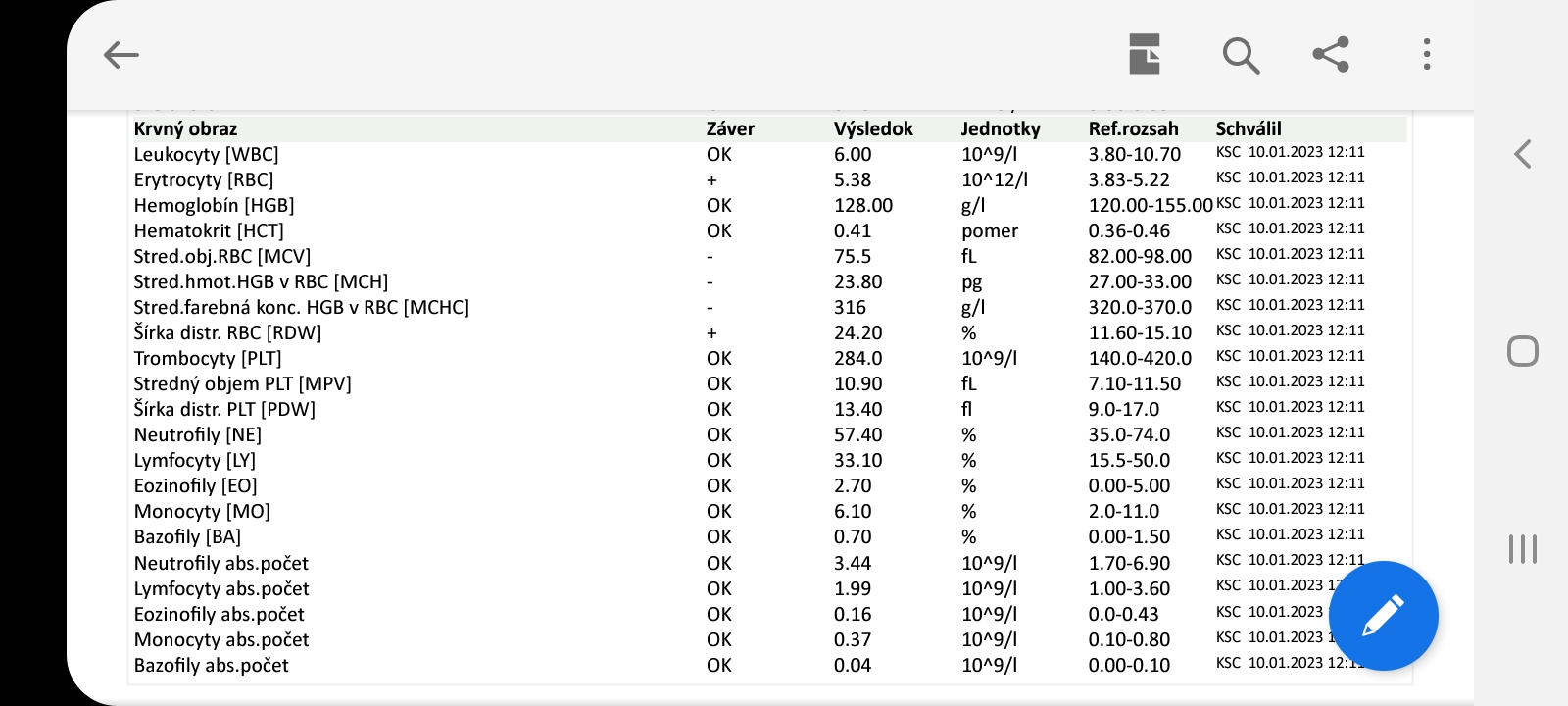Select the 'Leukocyty [WBC]' row label
Image resolution: width=1568 pixels, height=706 pixels.
[x=206, y=154]
